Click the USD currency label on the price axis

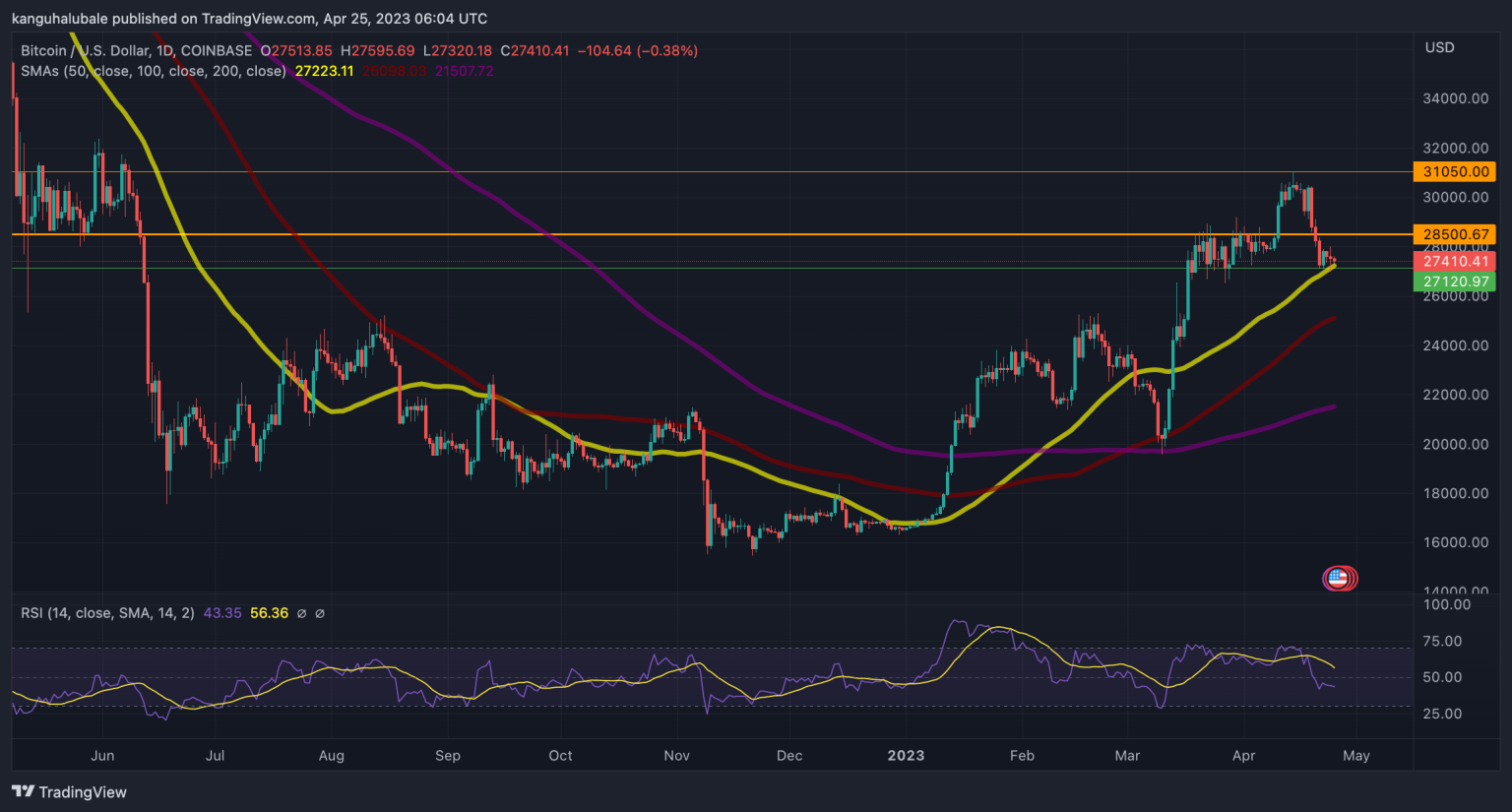1439,46
